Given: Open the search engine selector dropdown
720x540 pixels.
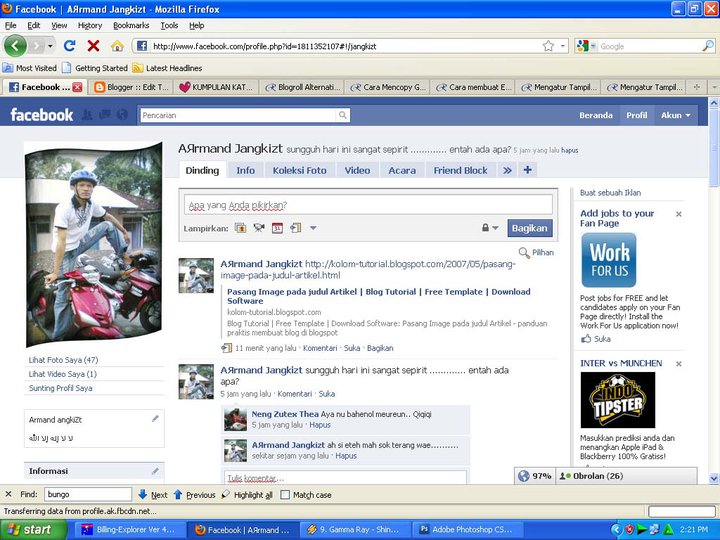Looking at the screenshot, I should [x=593, y=46].
